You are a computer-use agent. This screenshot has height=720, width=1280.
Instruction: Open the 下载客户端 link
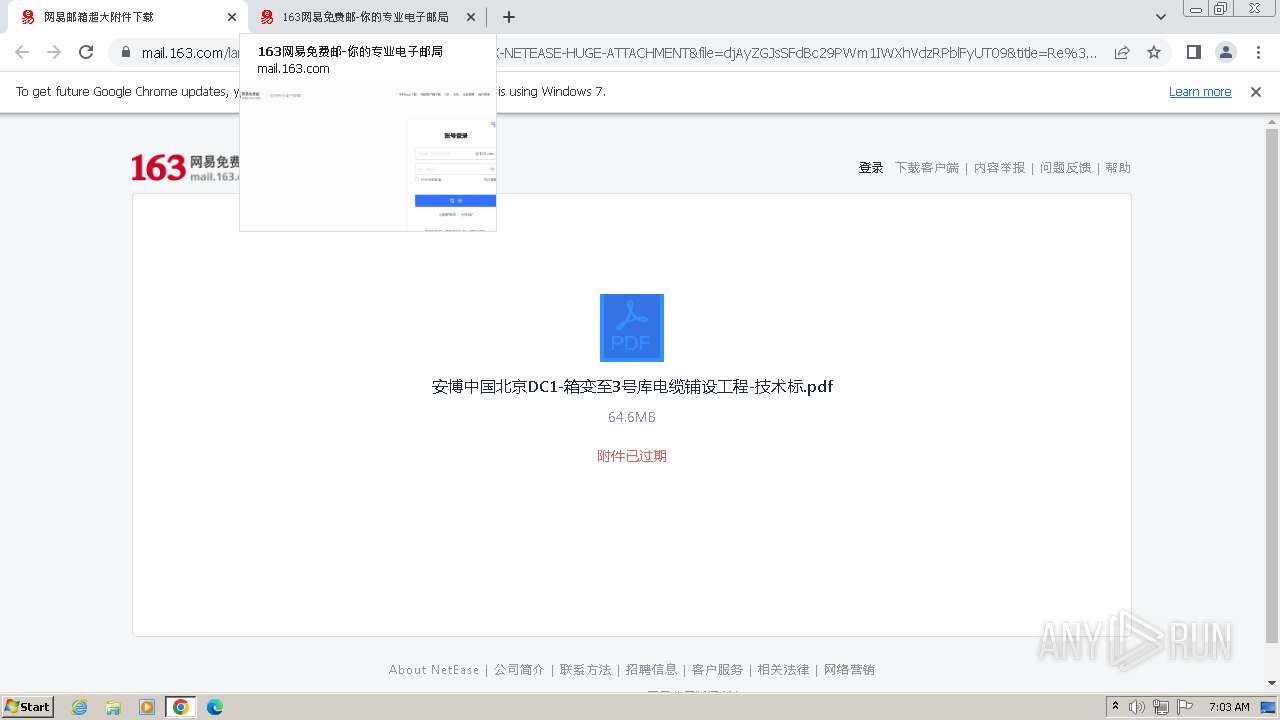click(927, 168)
